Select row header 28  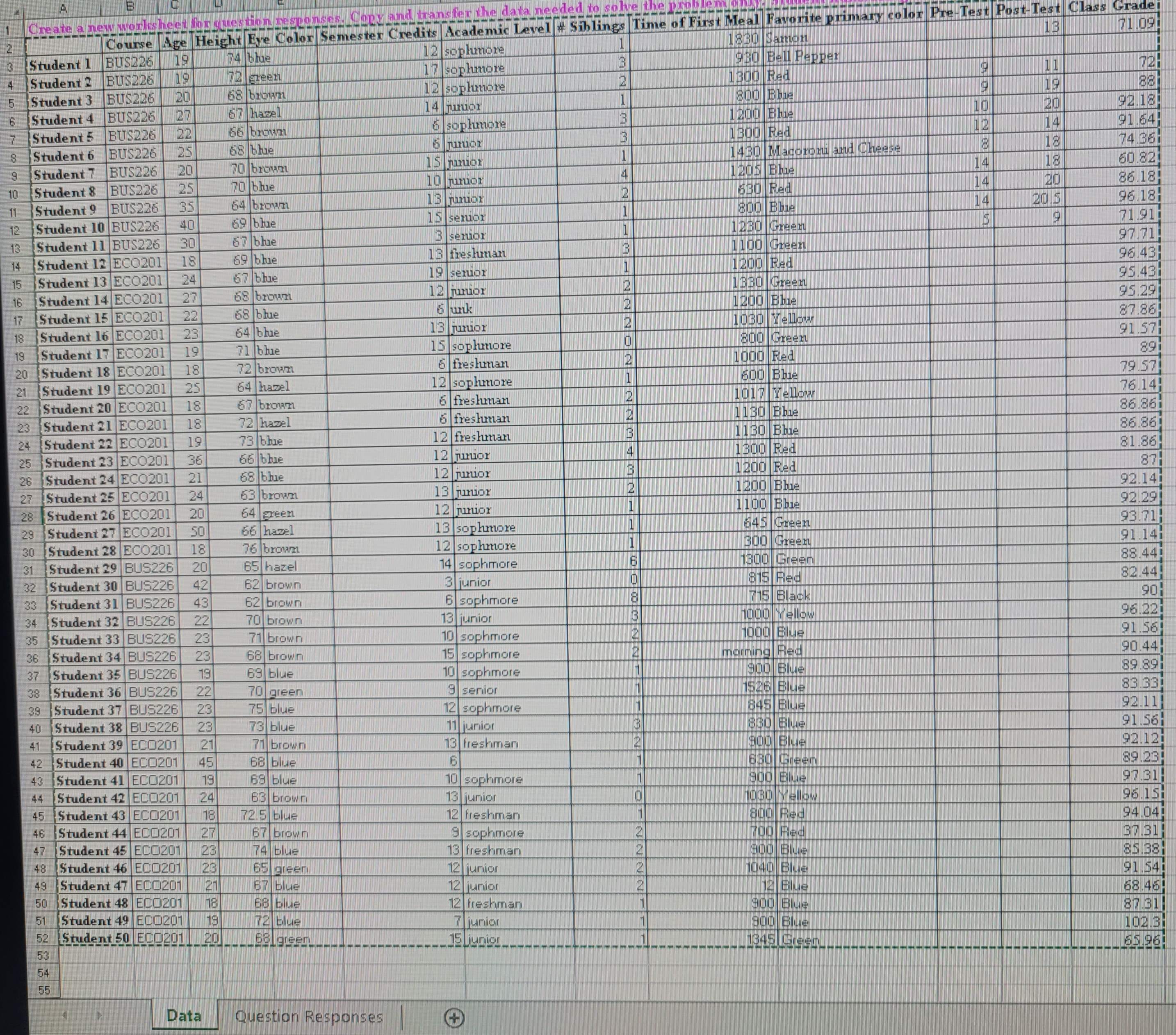coord(27,516)
